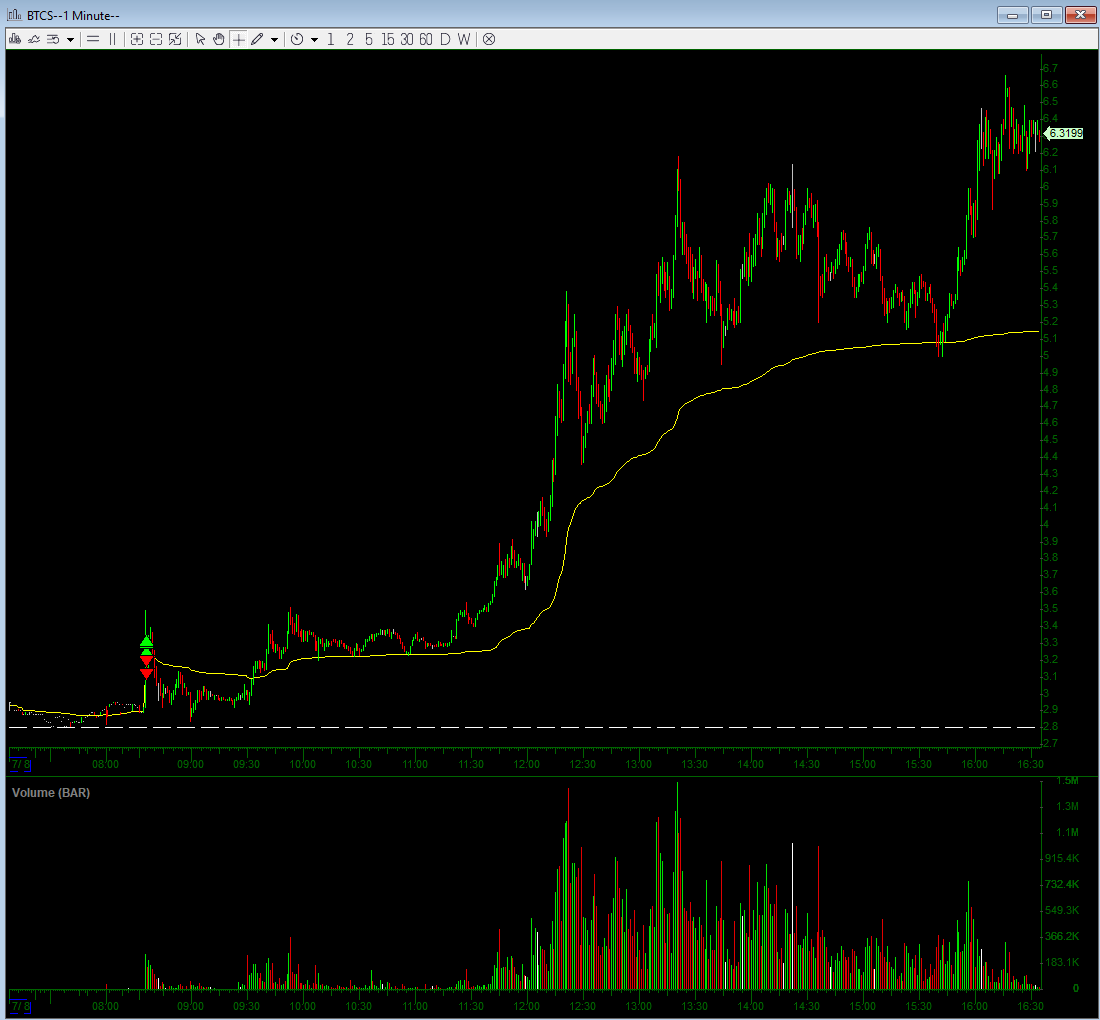Select the vertical line drawing tool

[112, 39]
